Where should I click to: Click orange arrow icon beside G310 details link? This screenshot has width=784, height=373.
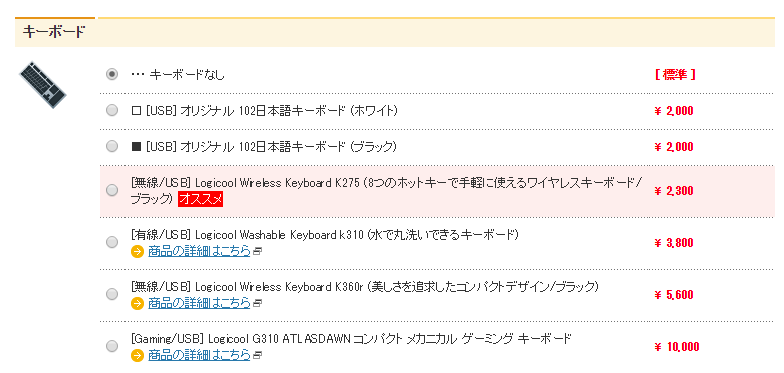137,355
